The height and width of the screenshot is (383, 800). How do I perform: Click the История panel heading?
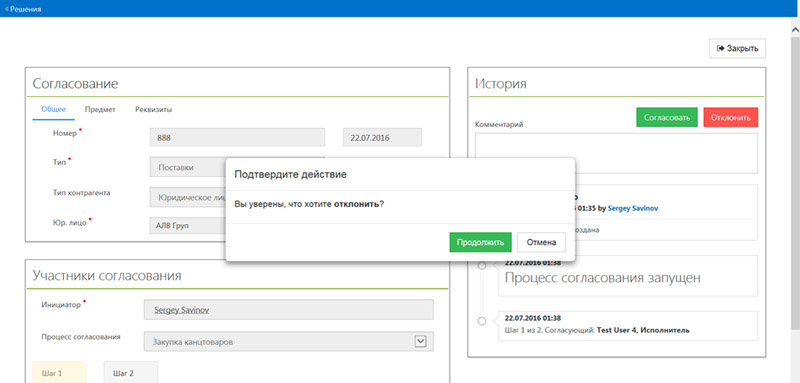pyautogui.click(x=501, y=84)
